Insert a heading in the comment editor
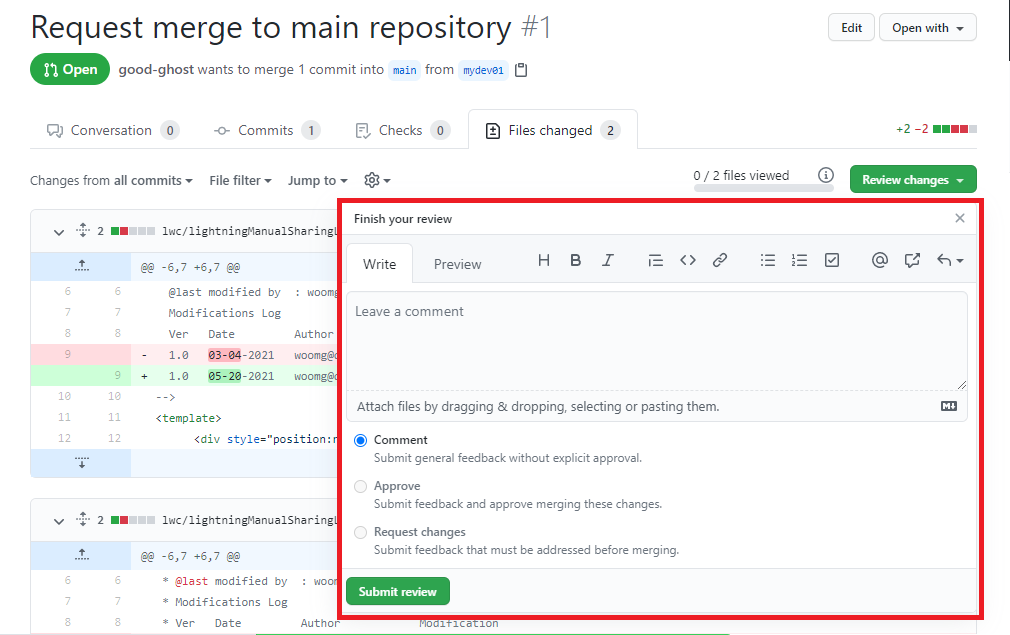The width and height of the screenshot is (1010, 635). 543,260
